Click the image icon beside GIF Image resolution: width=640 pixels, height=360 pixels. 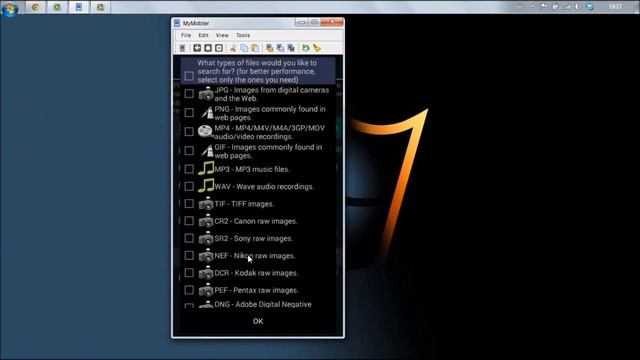207,151
